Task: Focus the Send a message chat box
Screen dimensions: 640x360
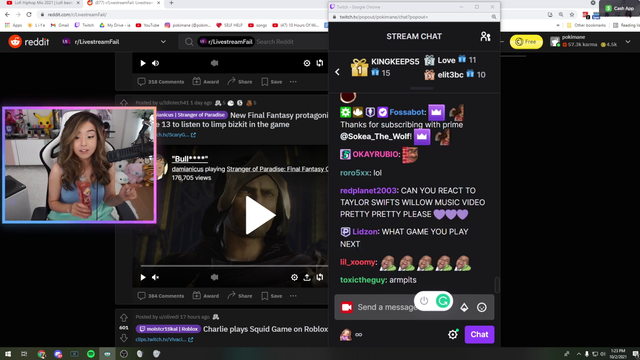Action: coord(414,307)
